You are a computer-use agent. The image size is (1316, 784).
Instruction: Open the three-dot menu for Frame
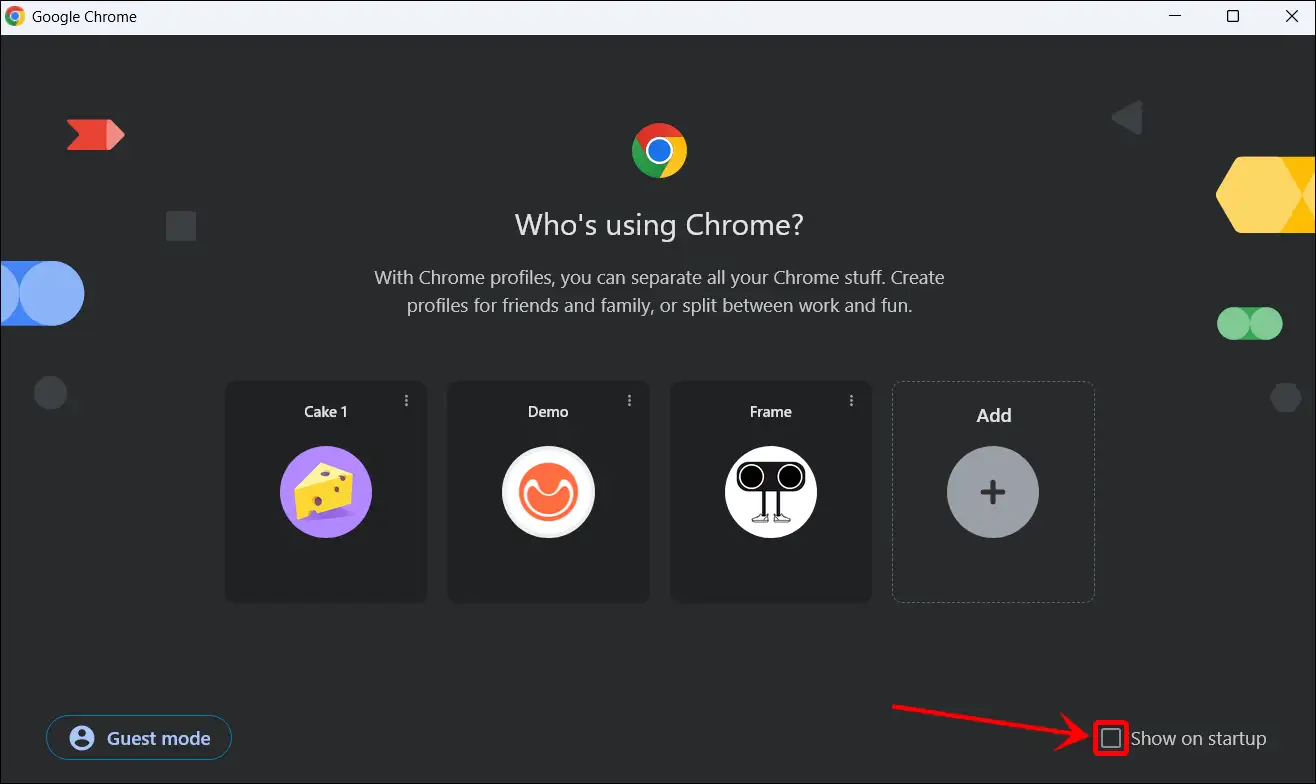(851, 401)
